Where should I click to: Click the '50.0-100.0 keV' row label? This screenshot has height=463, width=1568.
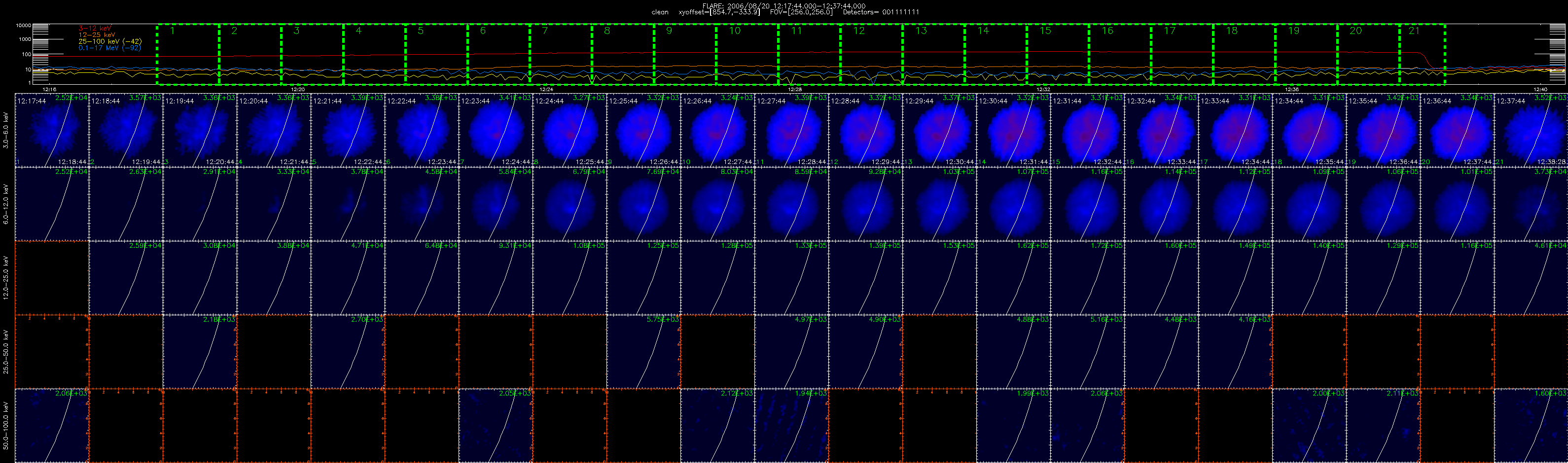[x=6, y=426]
